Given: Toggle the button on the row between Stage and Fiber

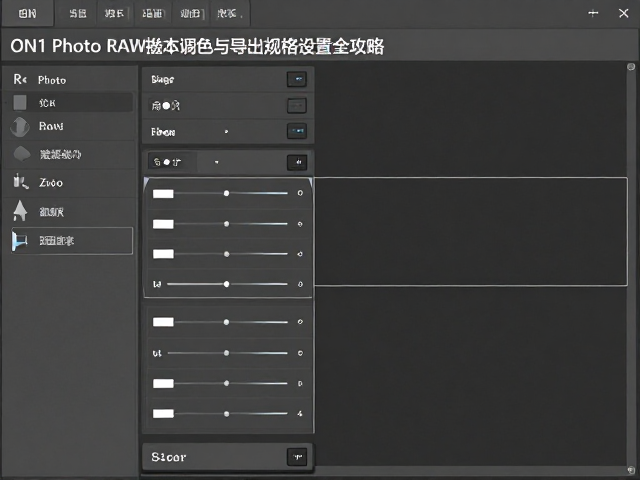Looking at the screenshot, I should coord(297,106).
